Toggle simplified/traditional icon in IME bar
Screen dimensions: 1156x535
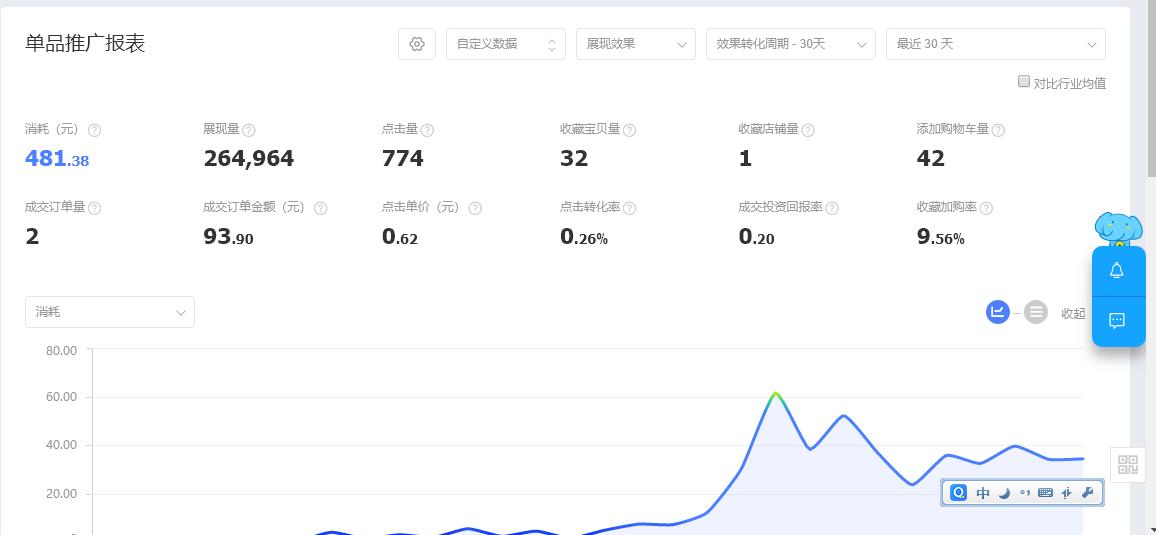[x=1066, y=493]
